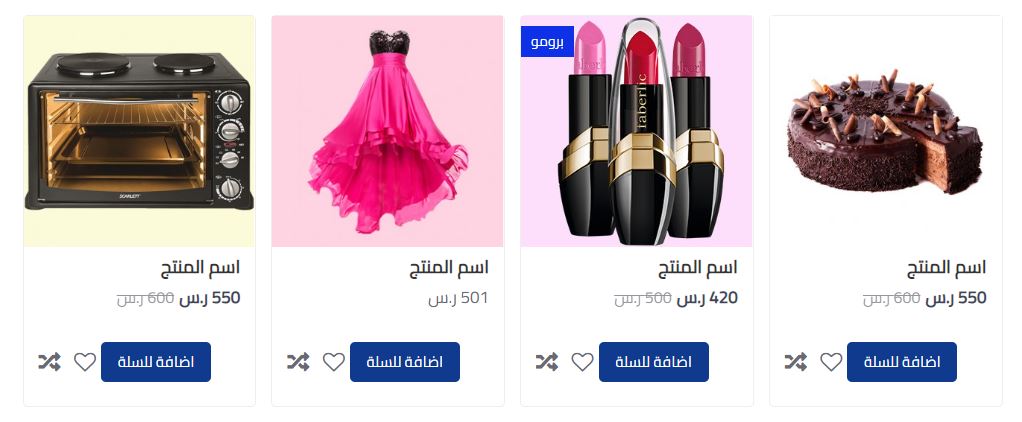
Task: Click the blue promo badge on lipstick
Action: coord(548,42)
